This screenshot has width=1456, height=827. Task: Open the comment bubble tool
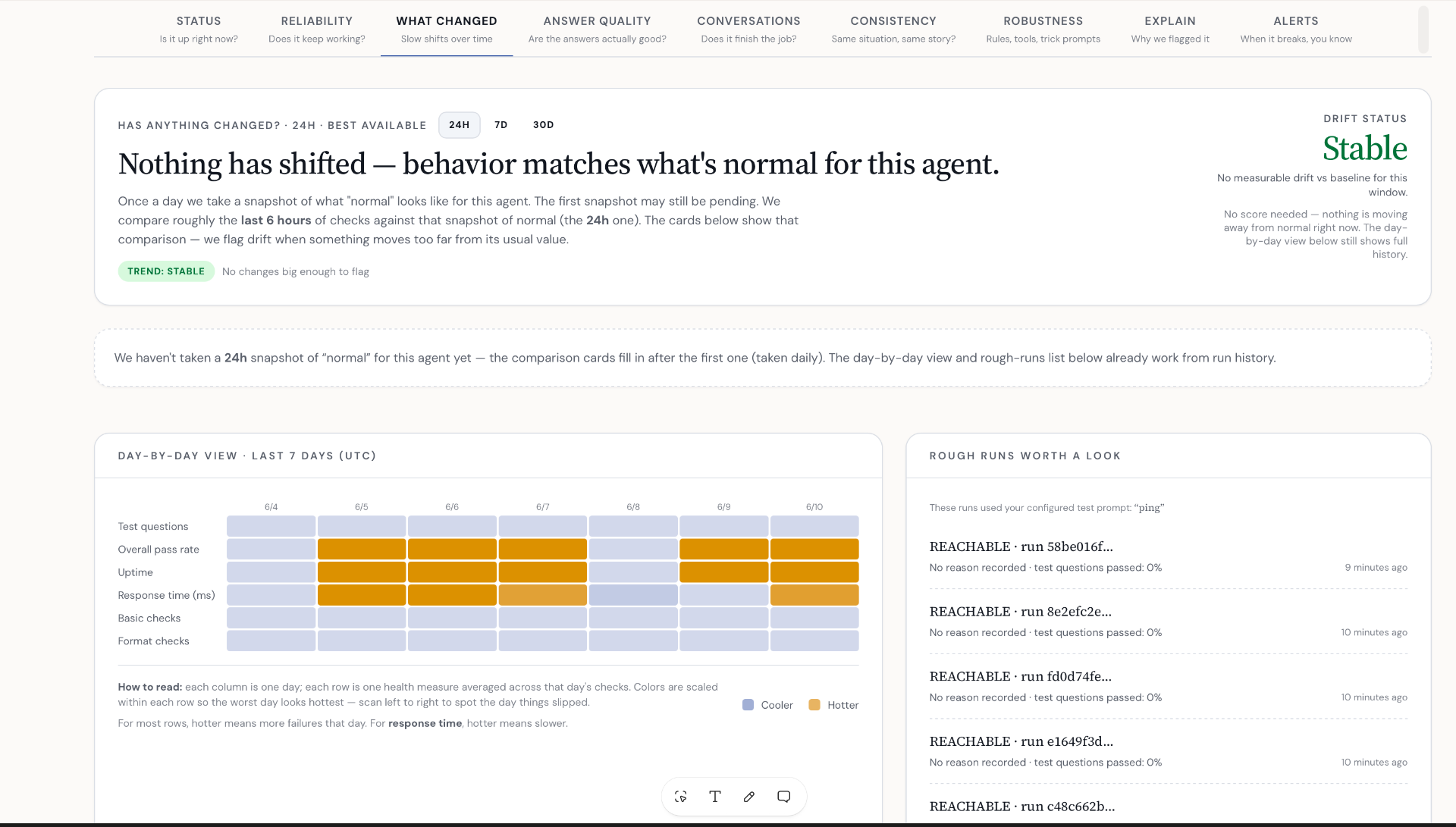pyautogui.click(x=784, y=797)
